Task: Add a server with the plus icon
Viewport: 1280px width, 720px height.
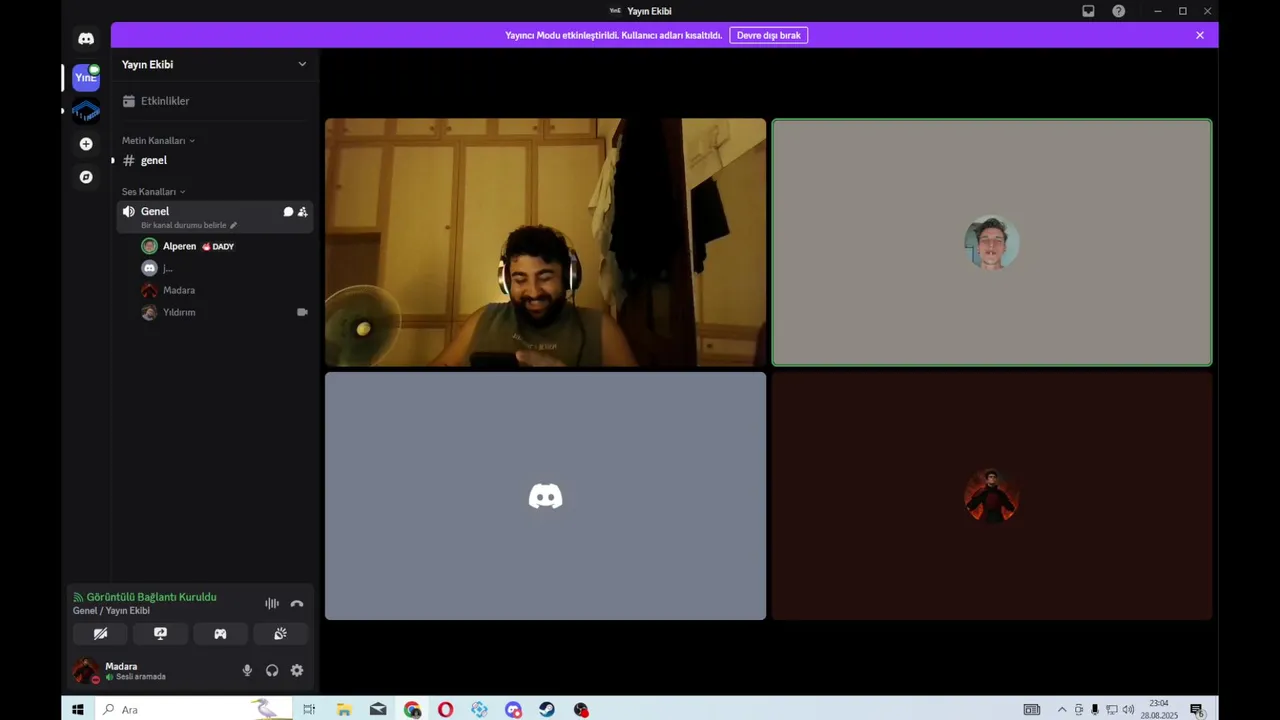Action: (86, 144)
